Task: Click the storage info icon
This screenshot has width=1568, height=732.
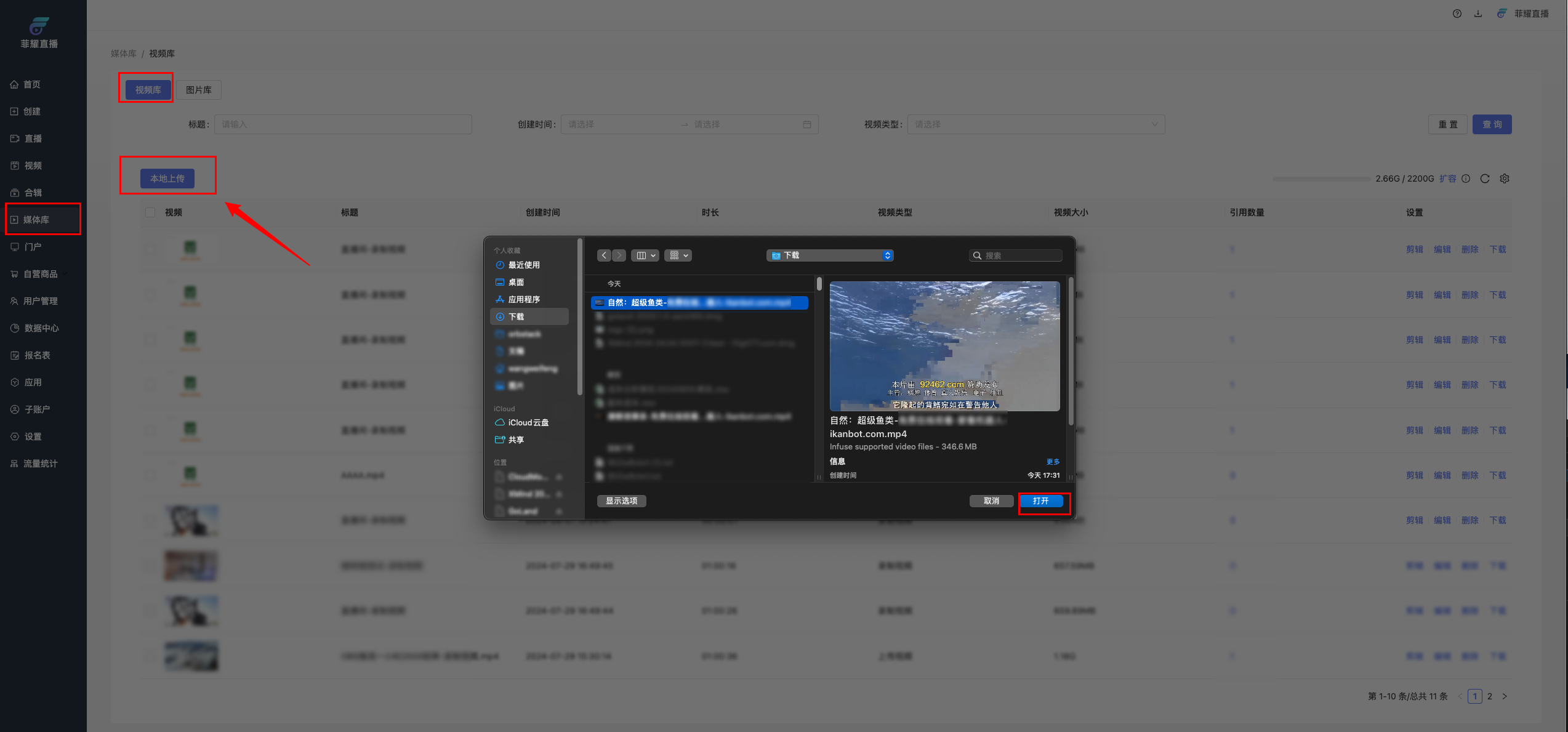Action: (1466, 179)
